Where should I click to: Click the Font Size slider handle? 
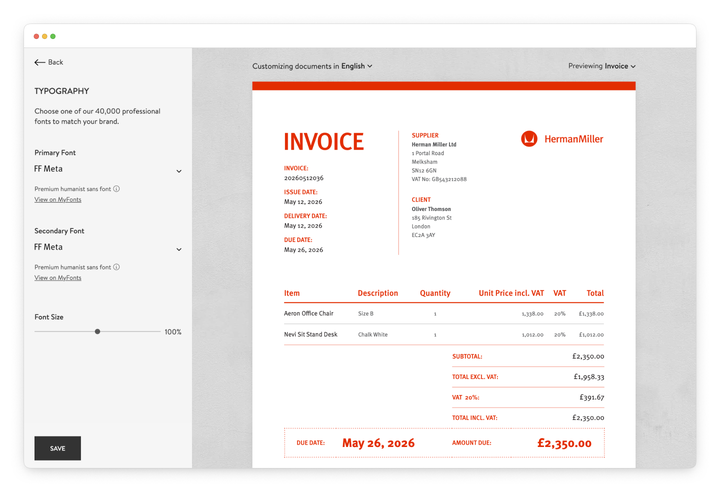[97, 331]
